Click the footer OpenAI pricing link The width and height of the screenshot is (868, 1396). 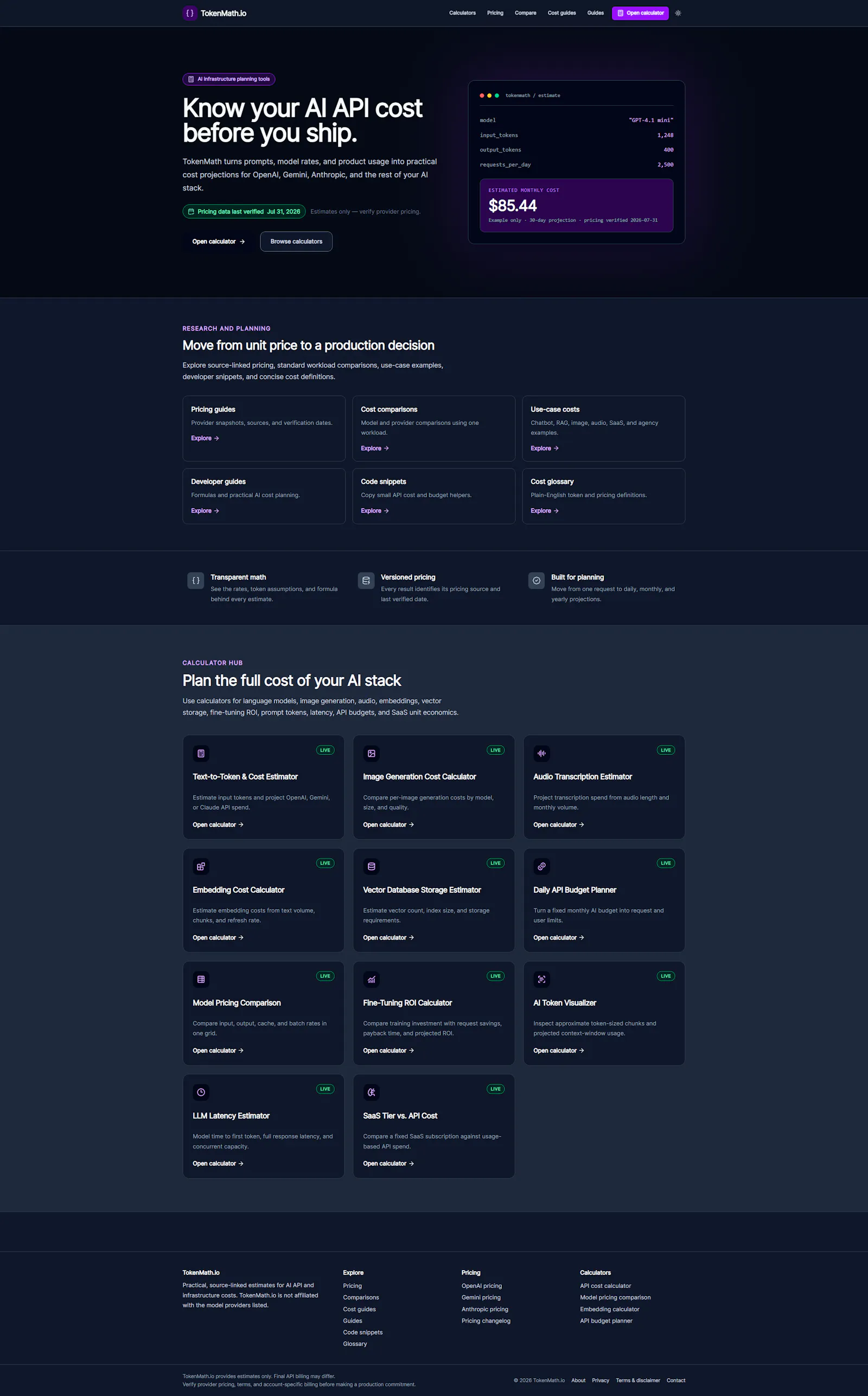pyautogui.click(x=482, y=1286)
